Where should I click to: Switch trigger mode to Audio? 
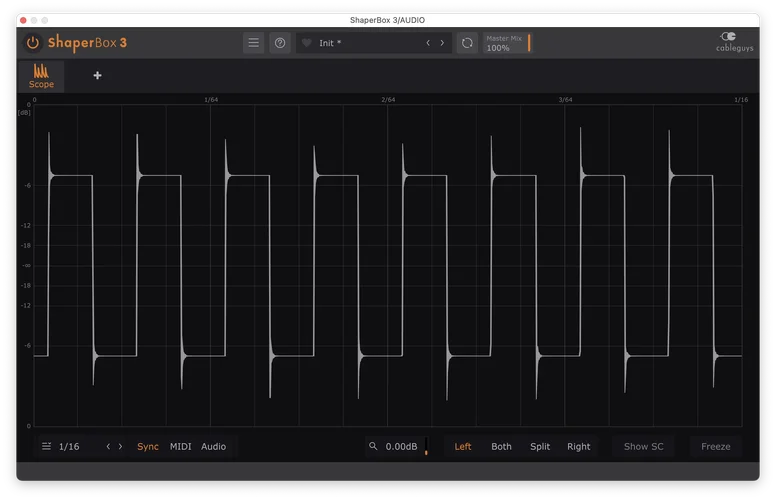point(214,447)
